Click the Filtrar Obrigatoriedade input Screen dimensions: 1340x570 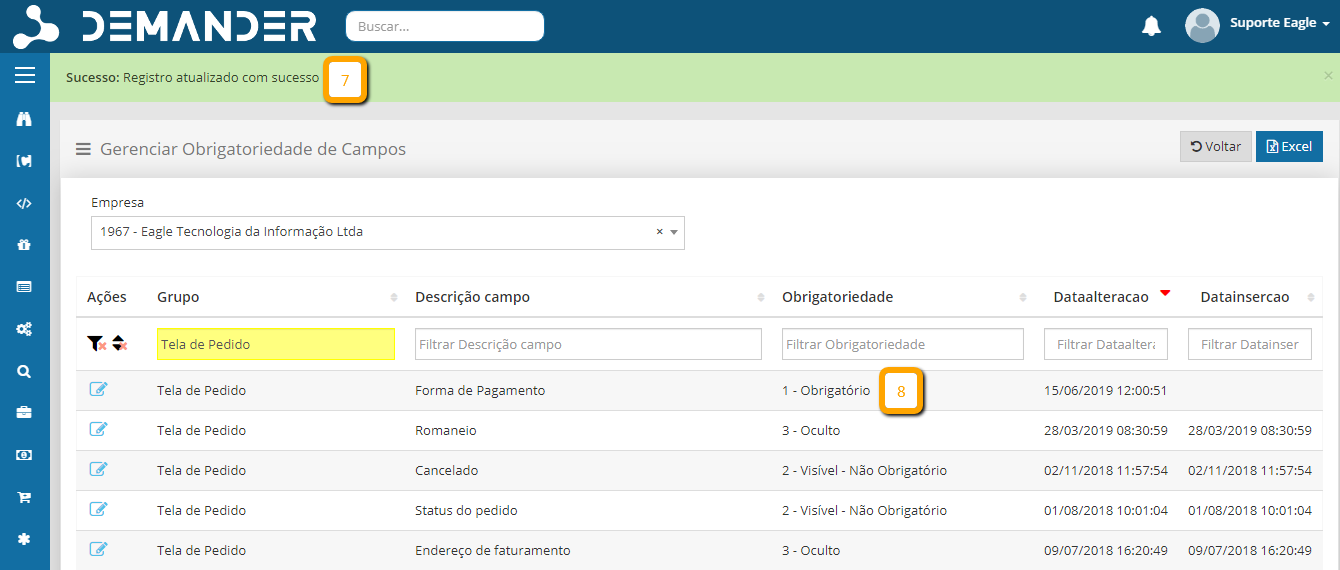pyautogui.click(x=903, y=344)
